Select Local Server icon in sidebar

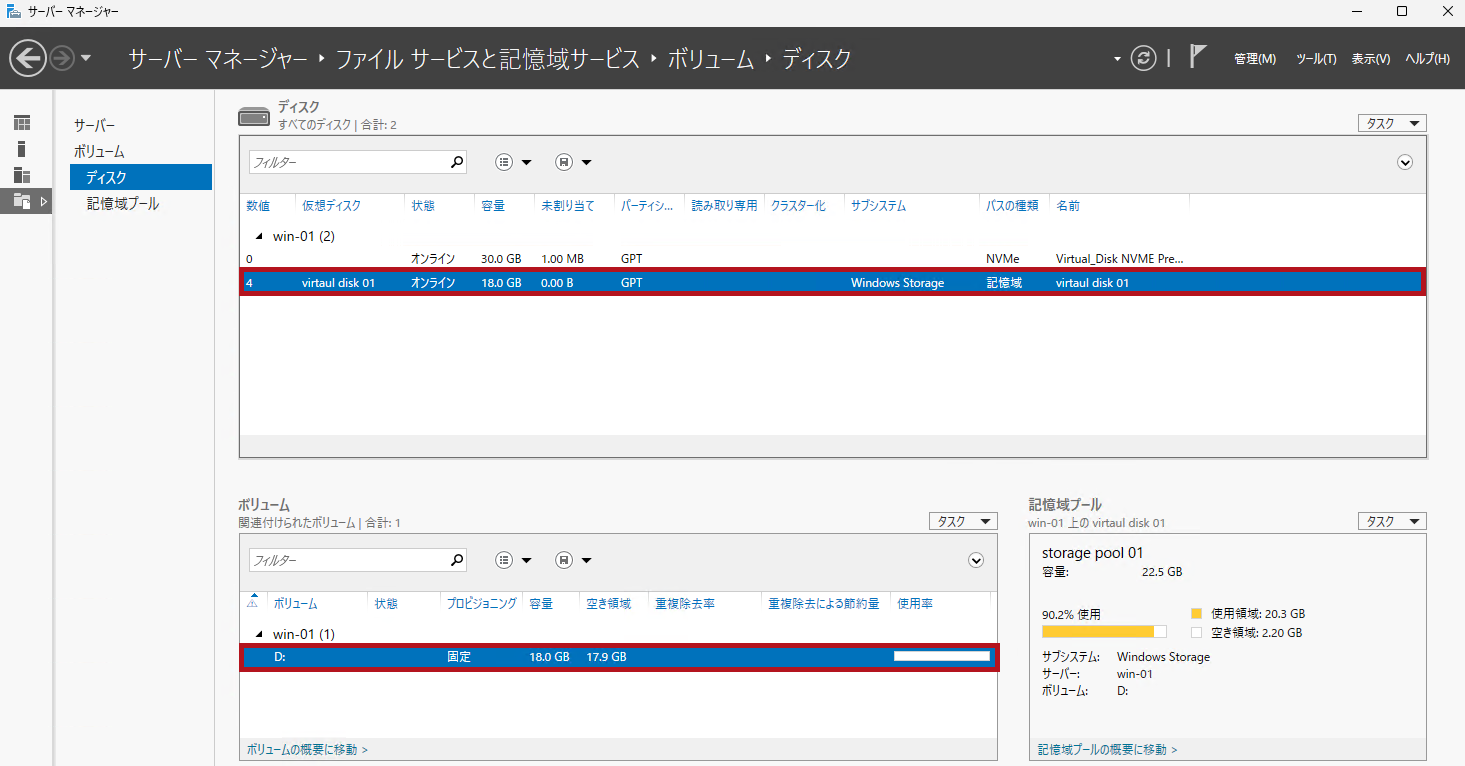[x=22, y=149]
